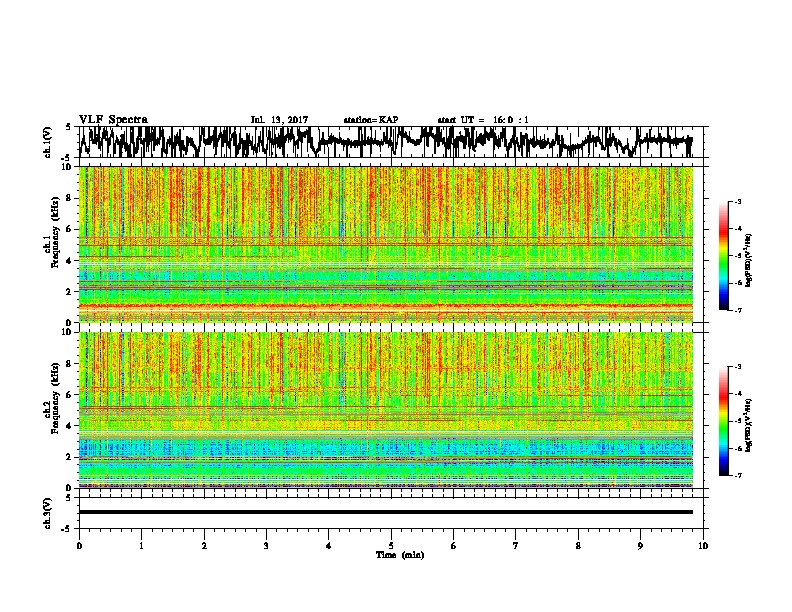Click the "10" tick on the time axis
The height and width of the screenshot is (612, 792).
tap(703, 545)
